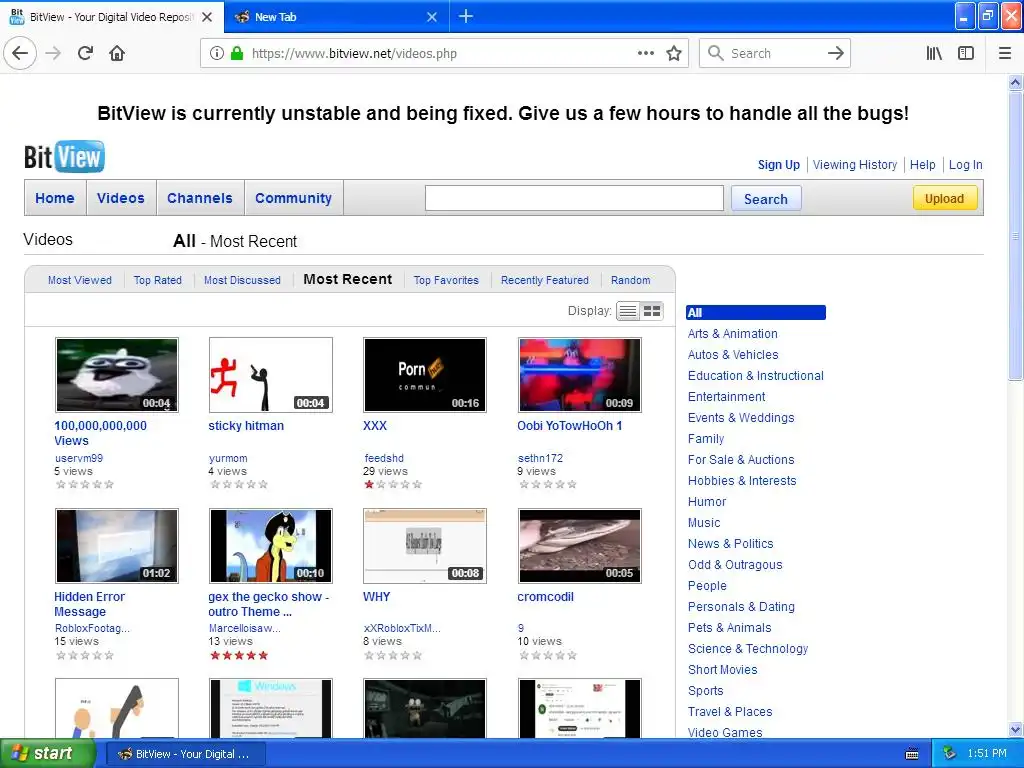Open the Library bookshelf icon
The width and height of the screenshot is (1024, 768).
point(934,53)
